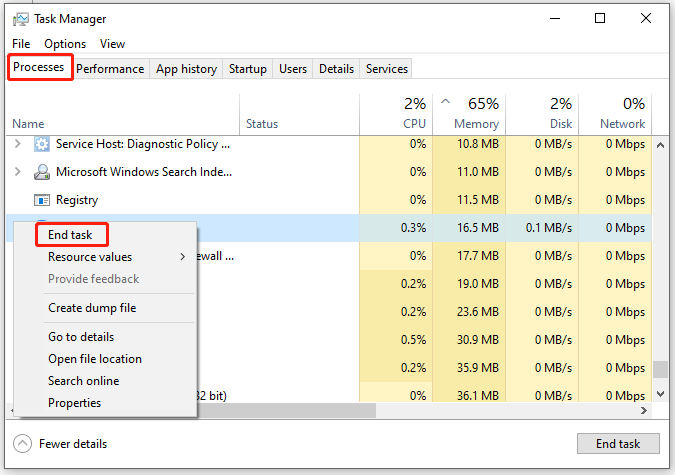Click the 23.6 MB memory value
Viewport: 675px width, 475px height.
[477, 311]
